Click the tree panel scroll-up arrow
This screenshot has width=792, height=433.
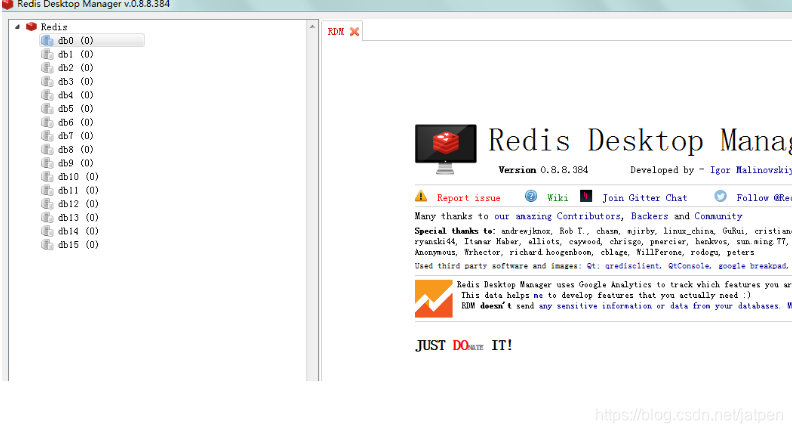coord(312,27)
